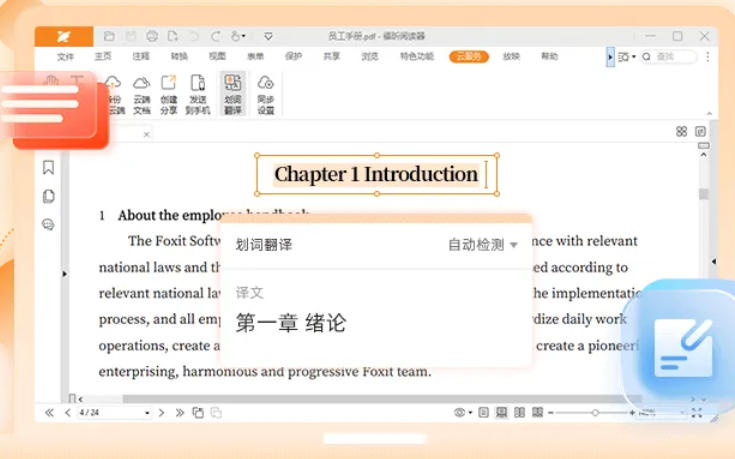Toggle the 划词翻译 selection translate tool
Screen dimensions: 735x459
click(x=233, y=94)
